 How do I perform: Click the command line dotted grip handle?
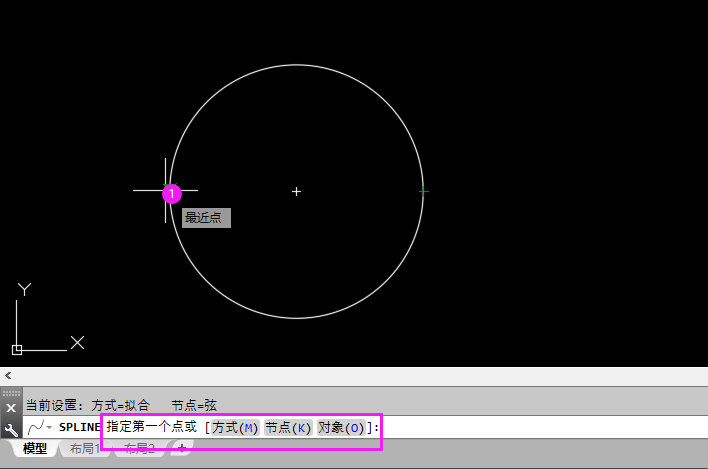11,393
